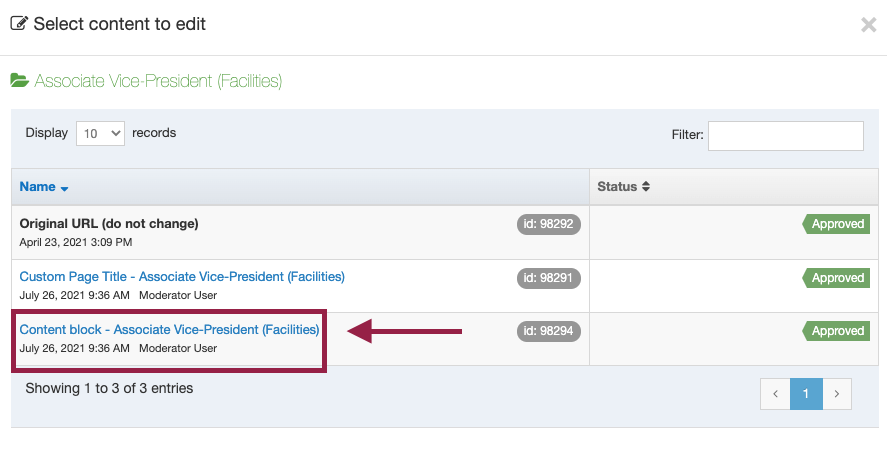Click the id: 98292 badge

[x=548, y=224]
